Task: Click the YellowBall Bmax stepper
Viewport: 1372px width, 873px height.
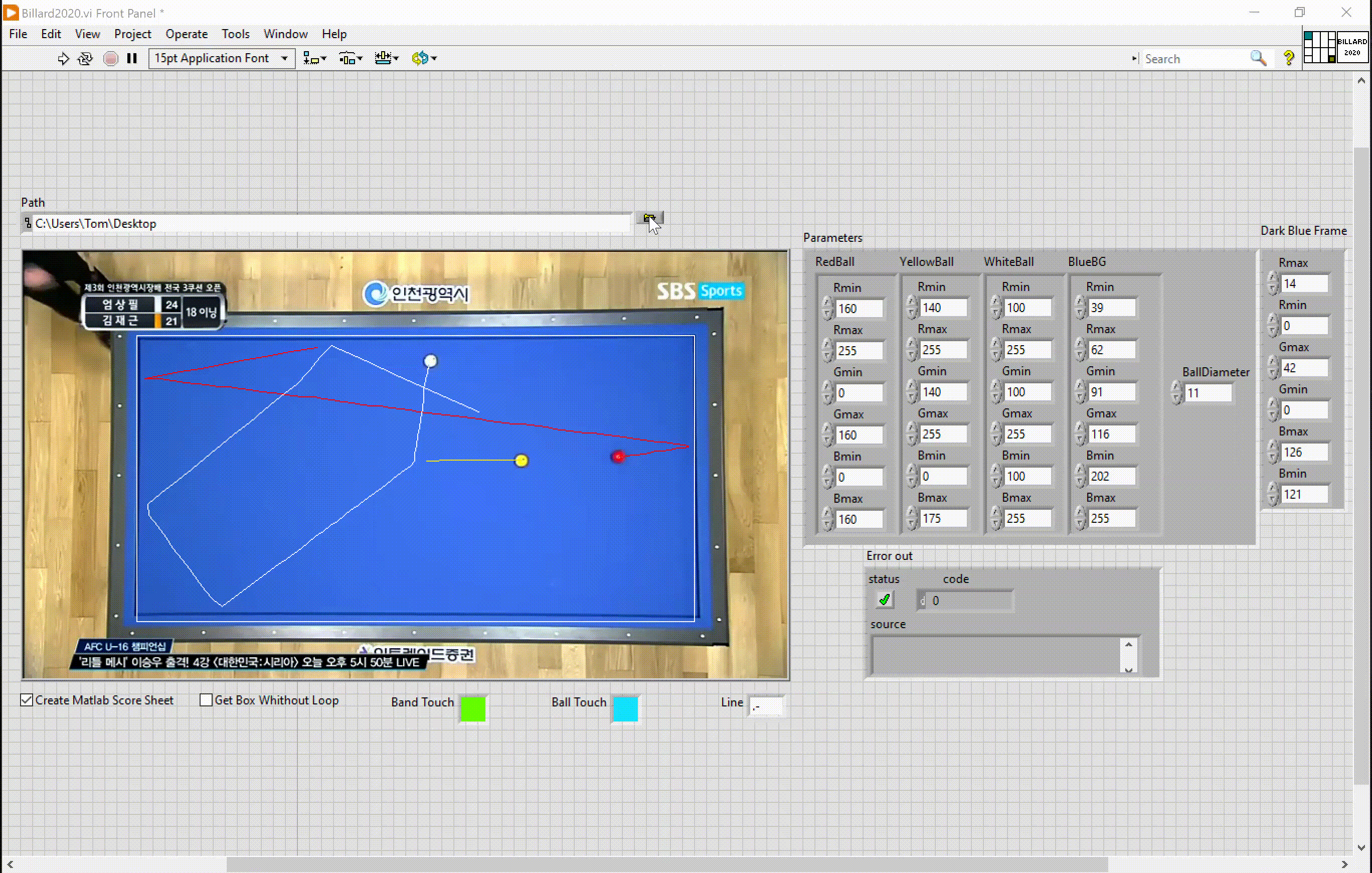Action: coord(912,518)
